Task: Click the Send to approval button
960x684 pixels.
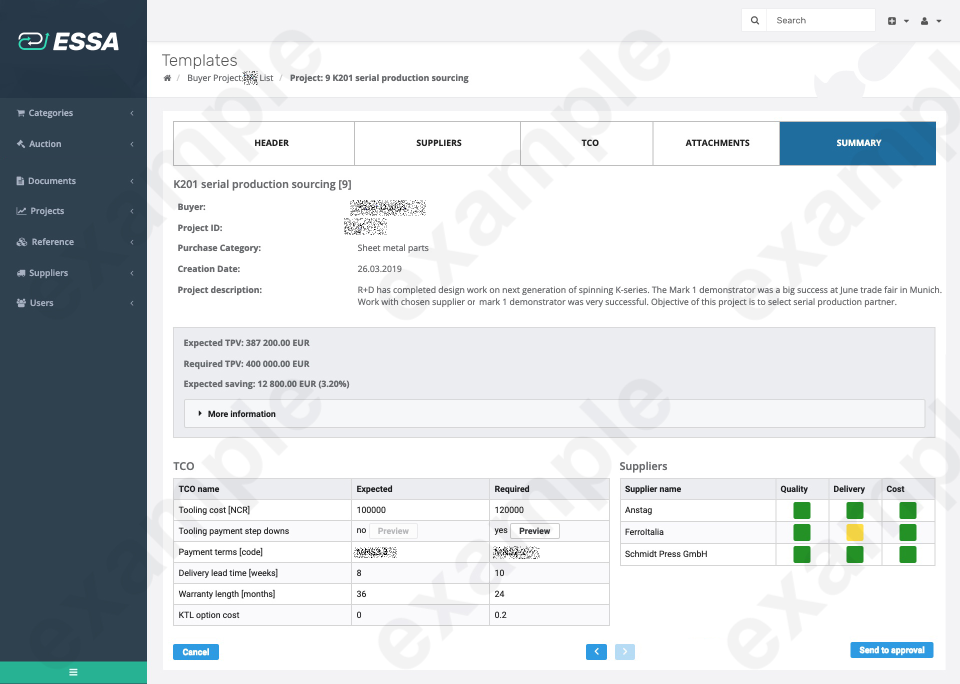Action: tap(890, 649)
